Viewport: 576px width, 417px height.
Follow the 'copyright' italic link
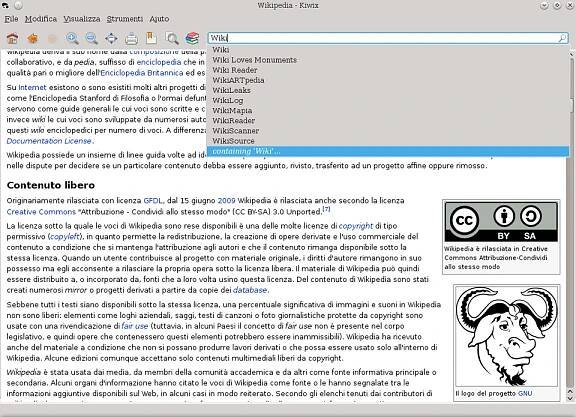[356, 226]
